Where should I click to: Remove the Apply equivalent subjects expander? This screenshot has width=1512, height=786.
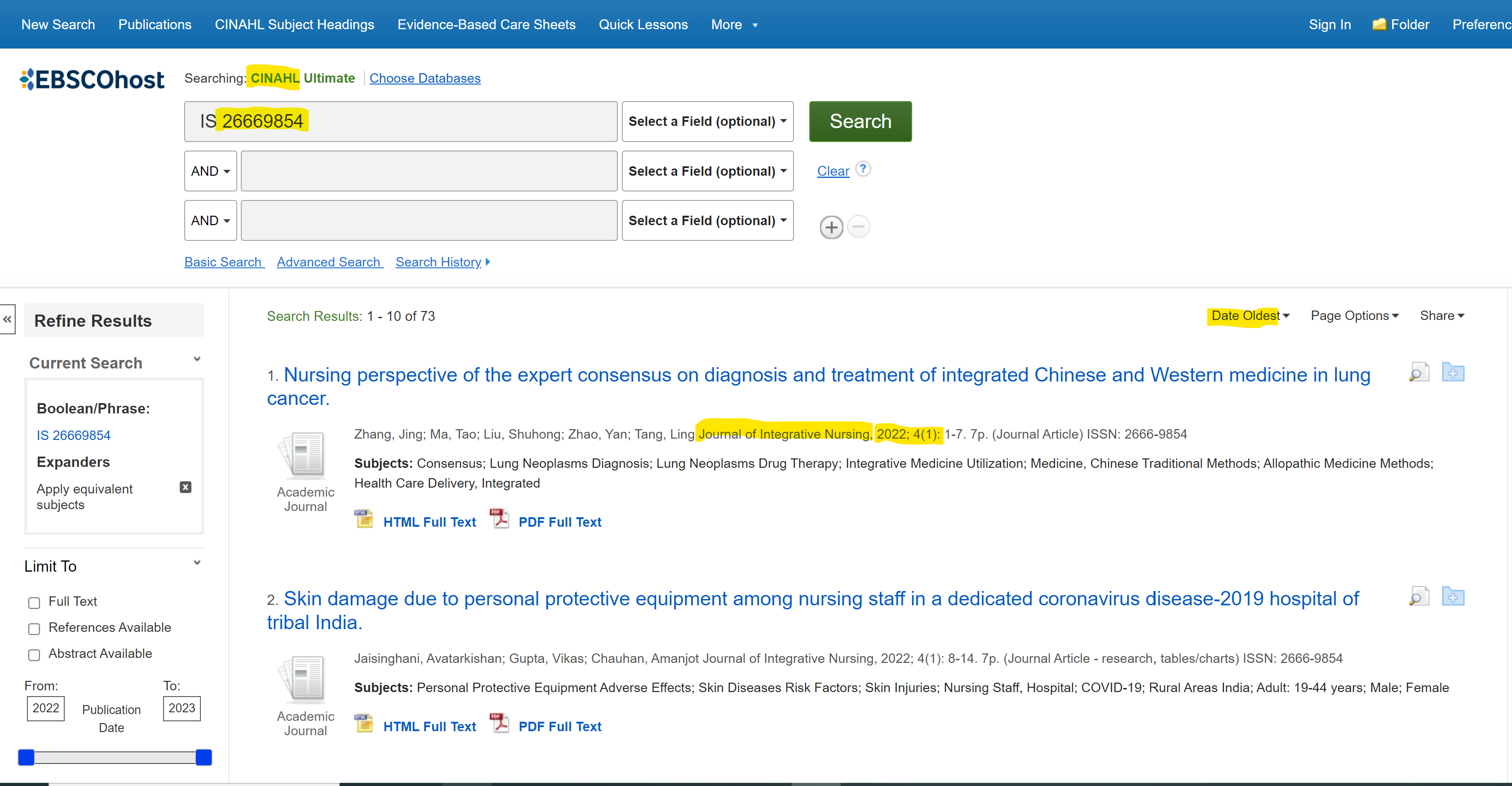pos(186,487)
